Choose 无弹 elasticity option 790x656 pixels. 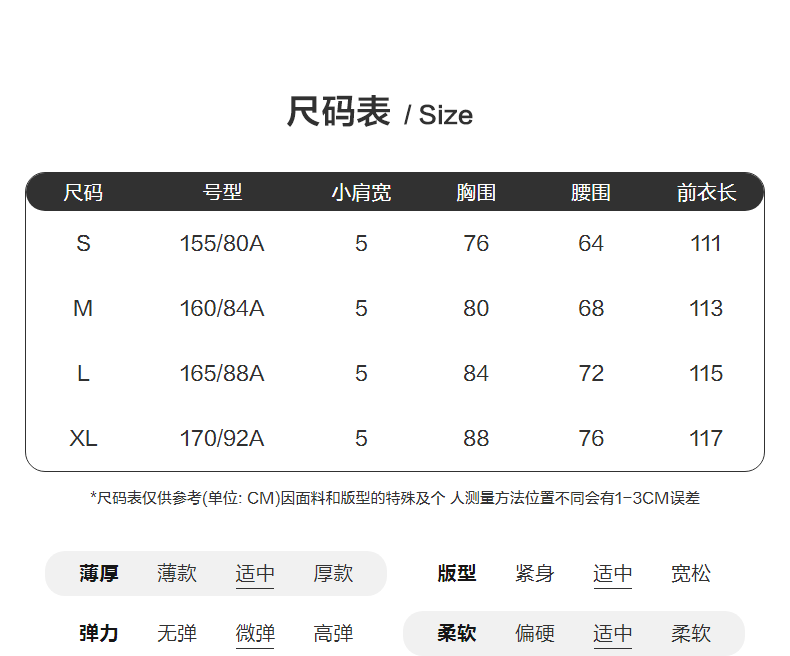point(177,634)
